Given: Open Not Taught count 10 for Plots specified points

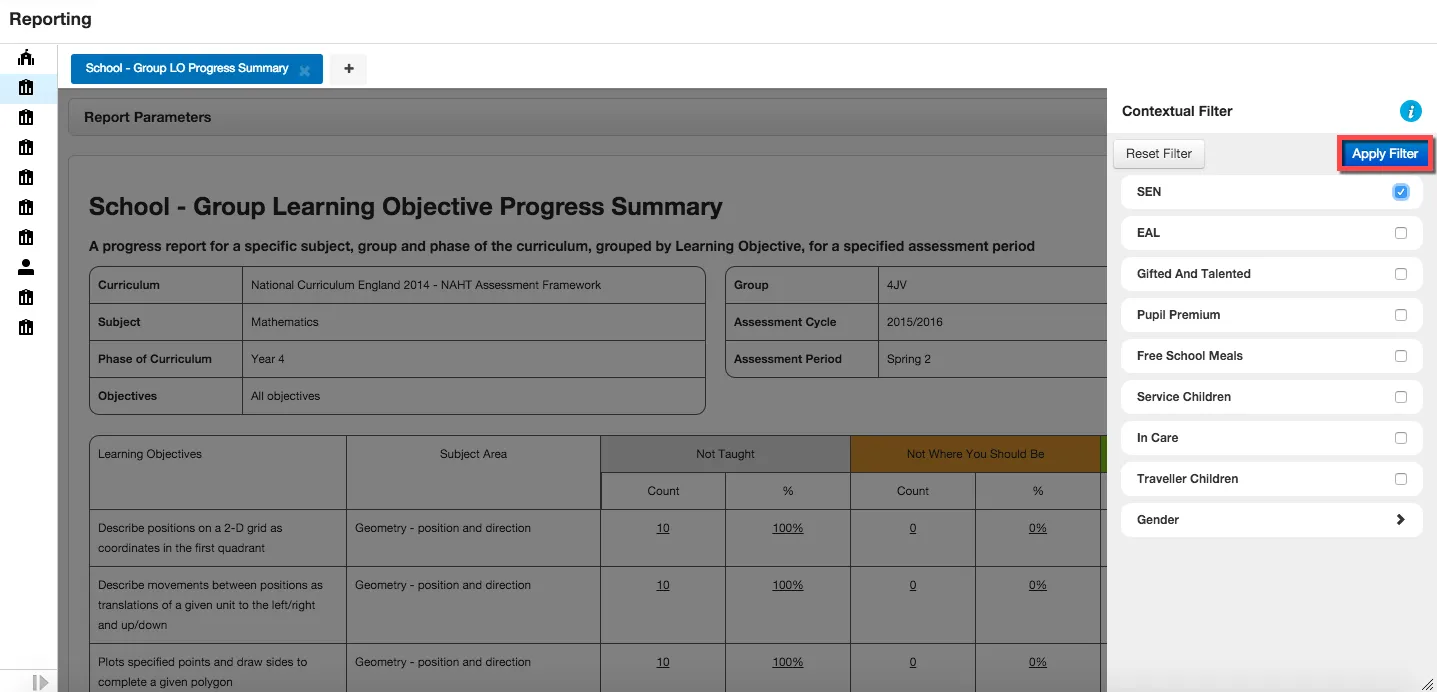Looking at the screenshot, I should click(663, 662).
